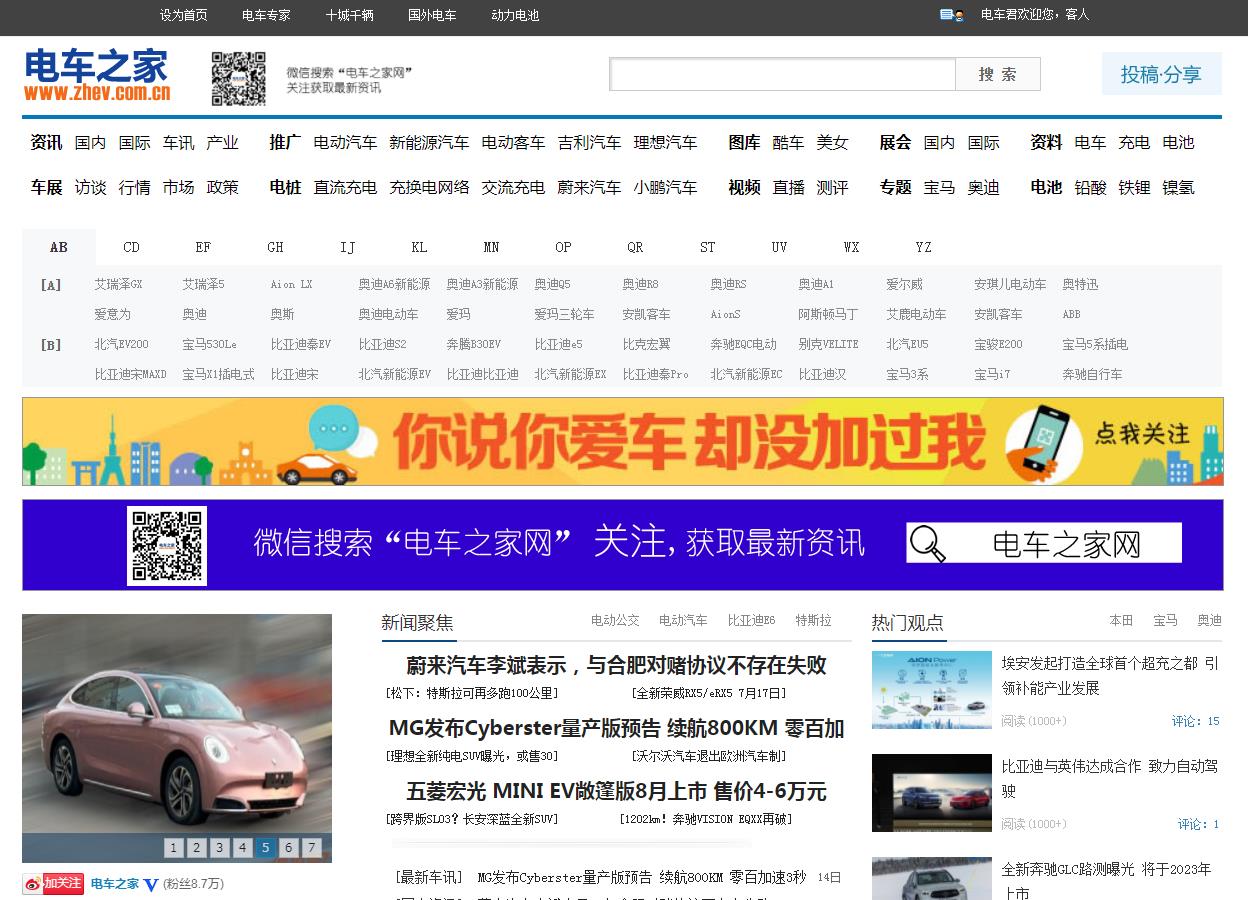This screenshot has height=900, width=1248.
Task: Go to slide 7 of carousel
Action: pos(312,848)
